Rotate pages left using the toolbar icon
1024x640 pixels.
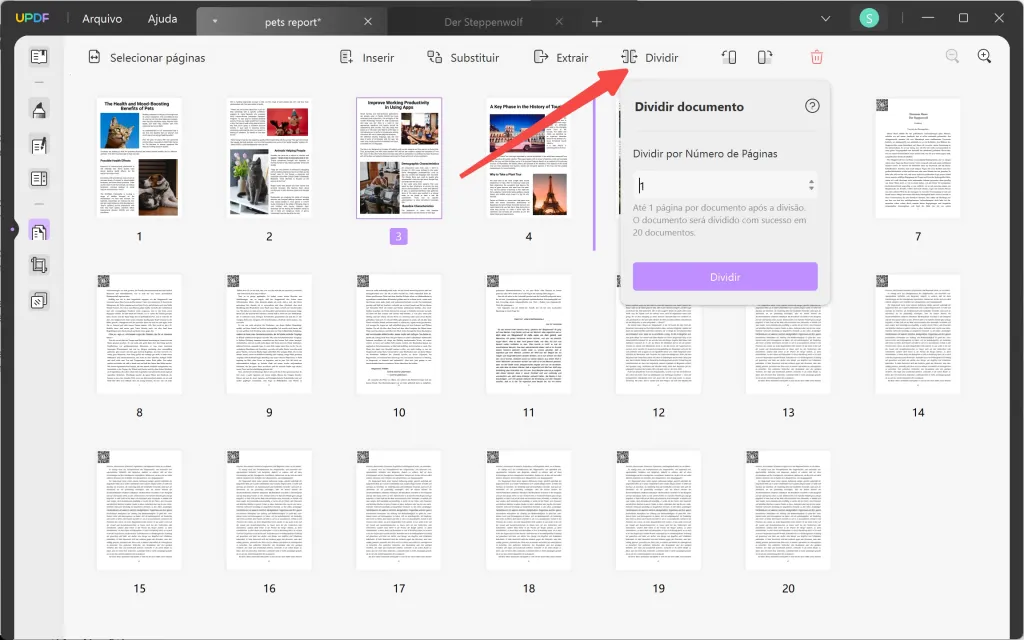coord(727,57)
